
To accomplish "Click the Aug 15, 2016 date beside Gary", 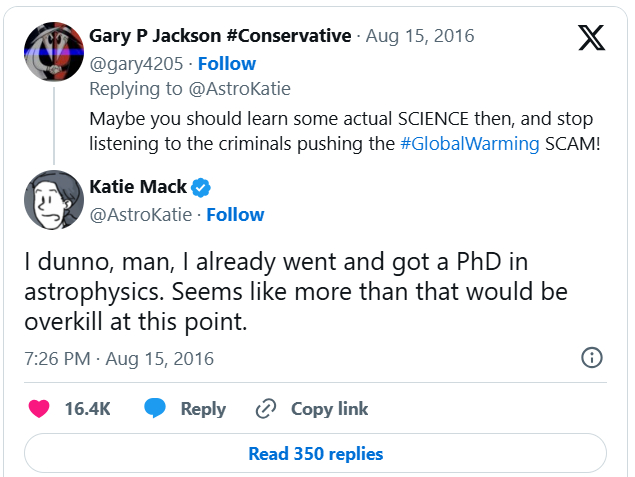I will [x=419, y=36].
